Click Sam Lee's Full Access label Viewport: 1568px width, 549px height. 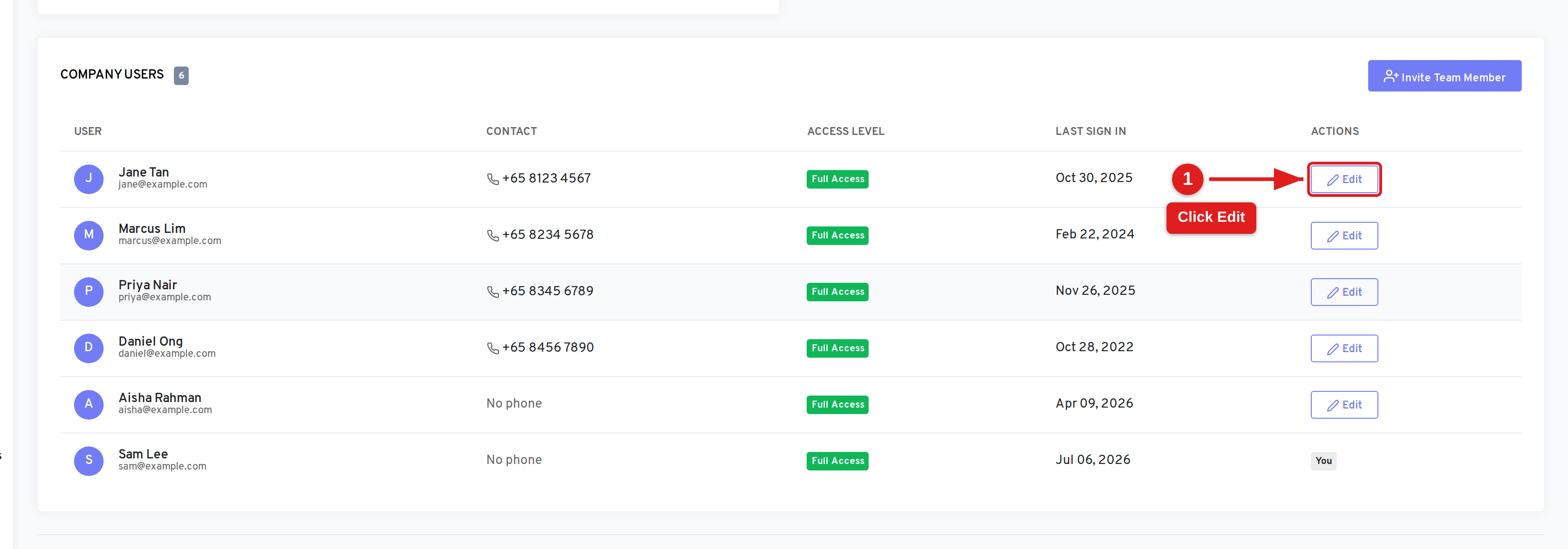pyautogui.click(x=837, y=461)
